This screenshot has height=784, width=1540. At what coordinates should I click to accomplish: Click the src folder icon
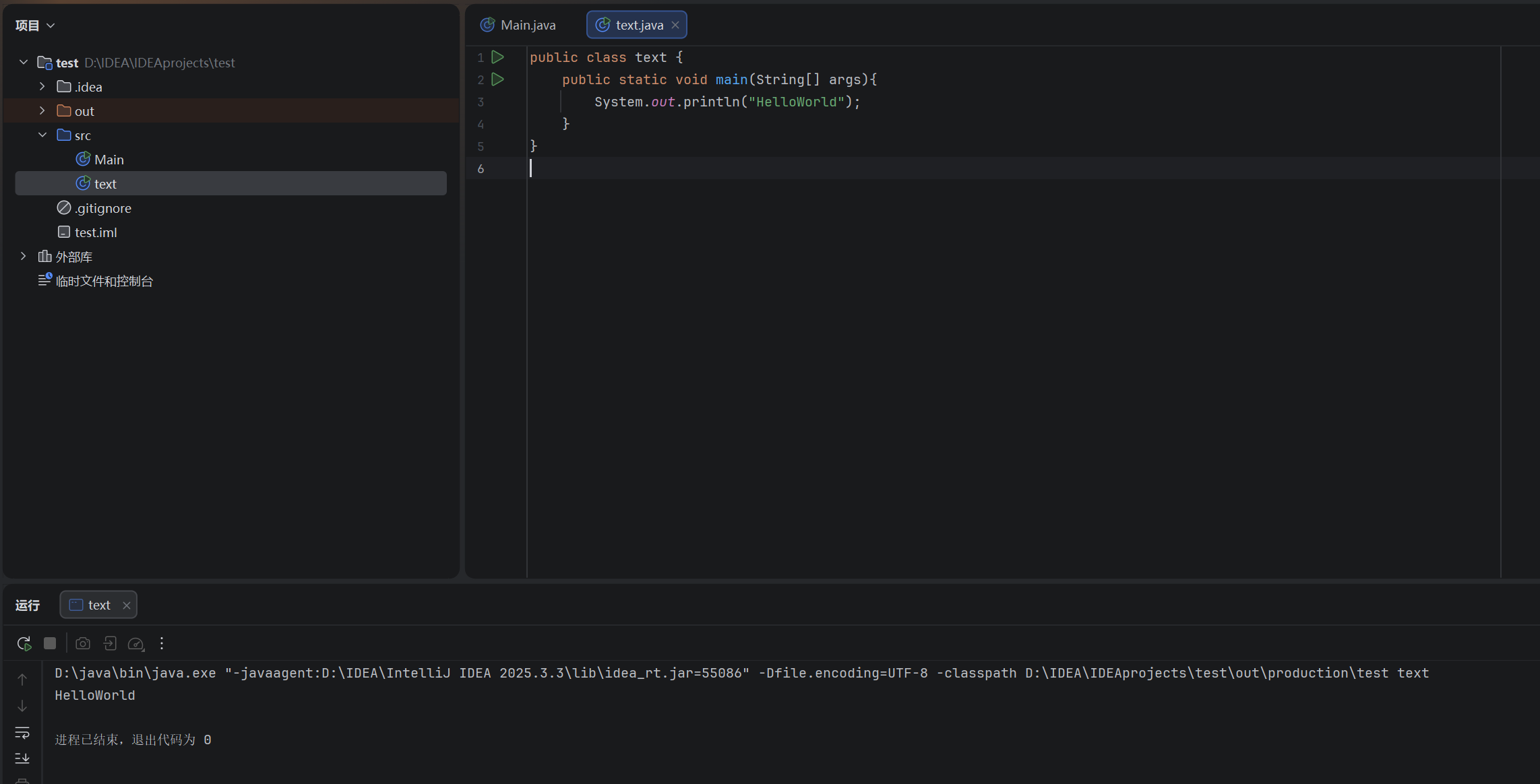(x=64, y=135)
